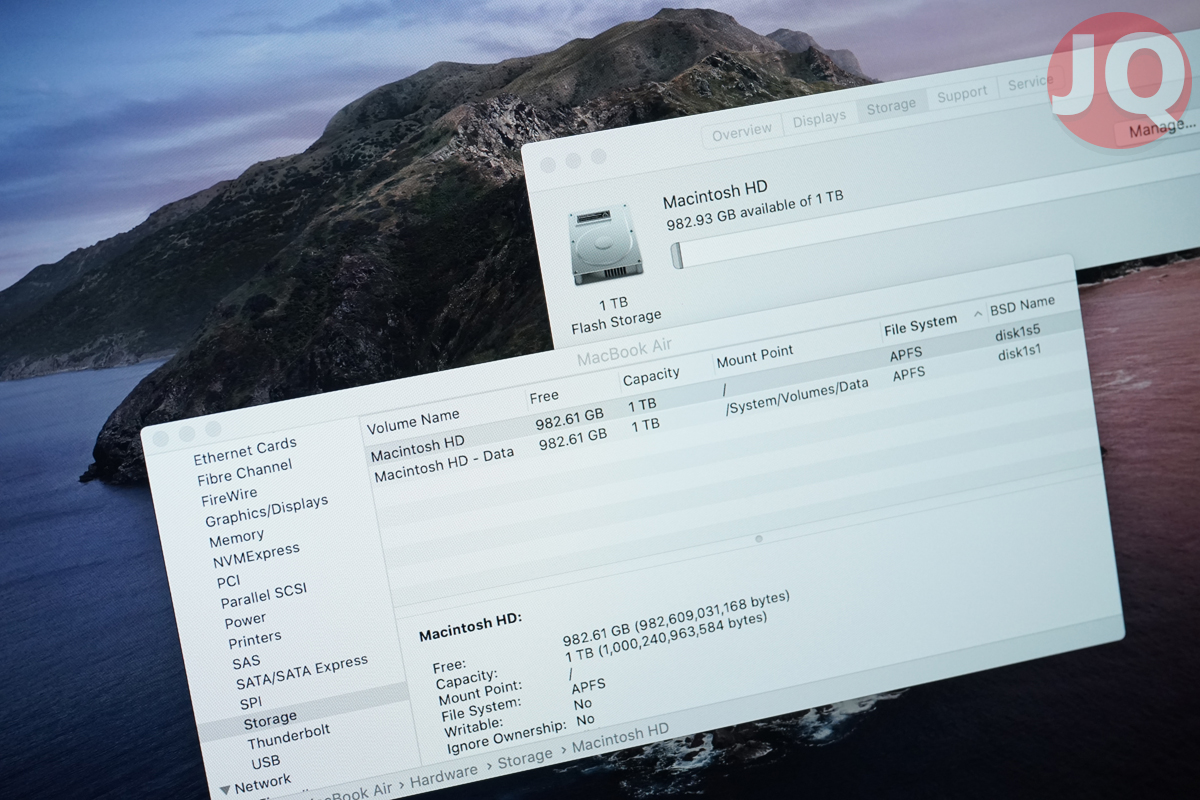Show the Power information section
Screen dimensions: 1200x800
pos(245,620)
